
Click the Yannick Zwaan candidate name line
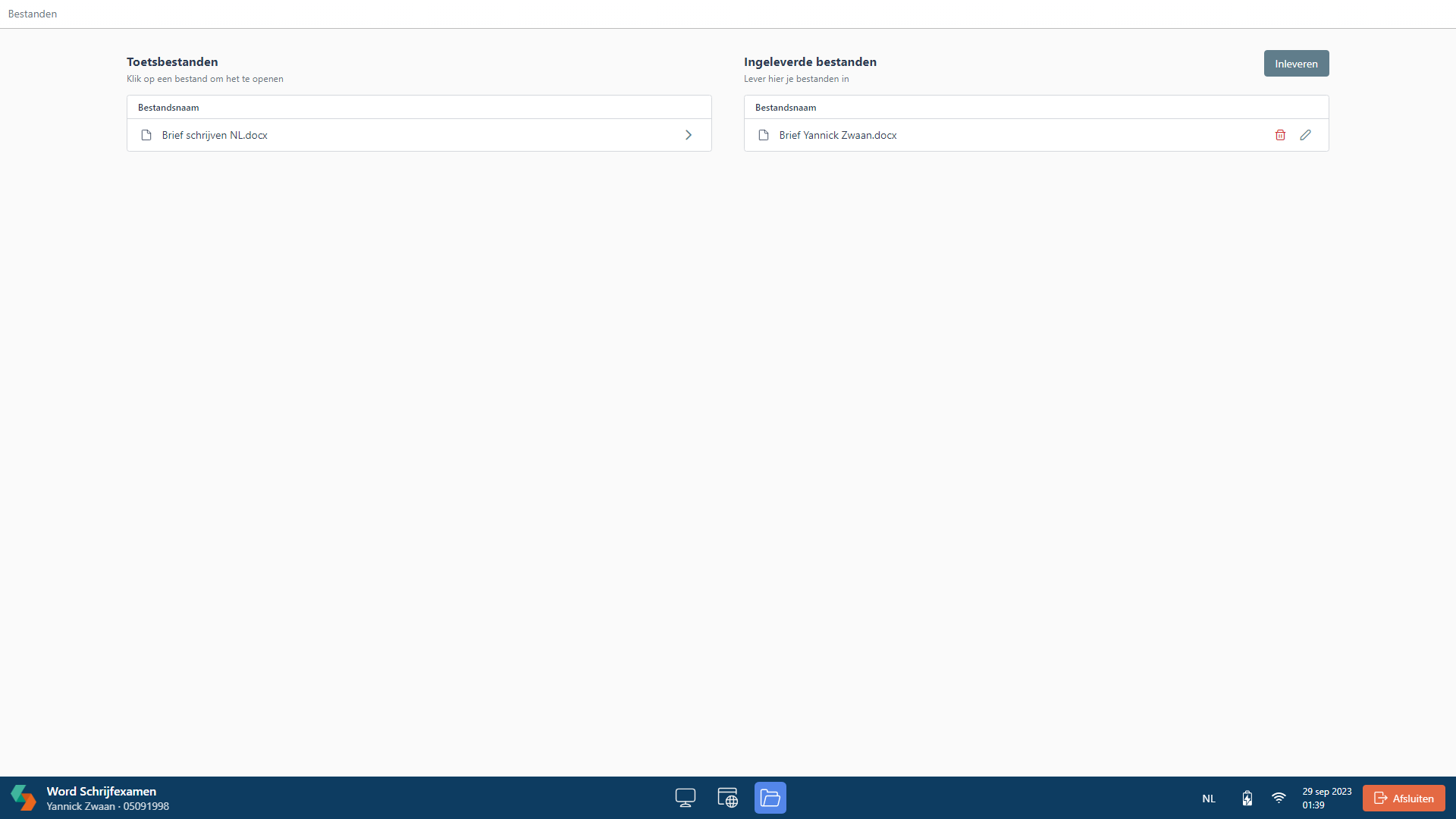(x=108, y=806)
